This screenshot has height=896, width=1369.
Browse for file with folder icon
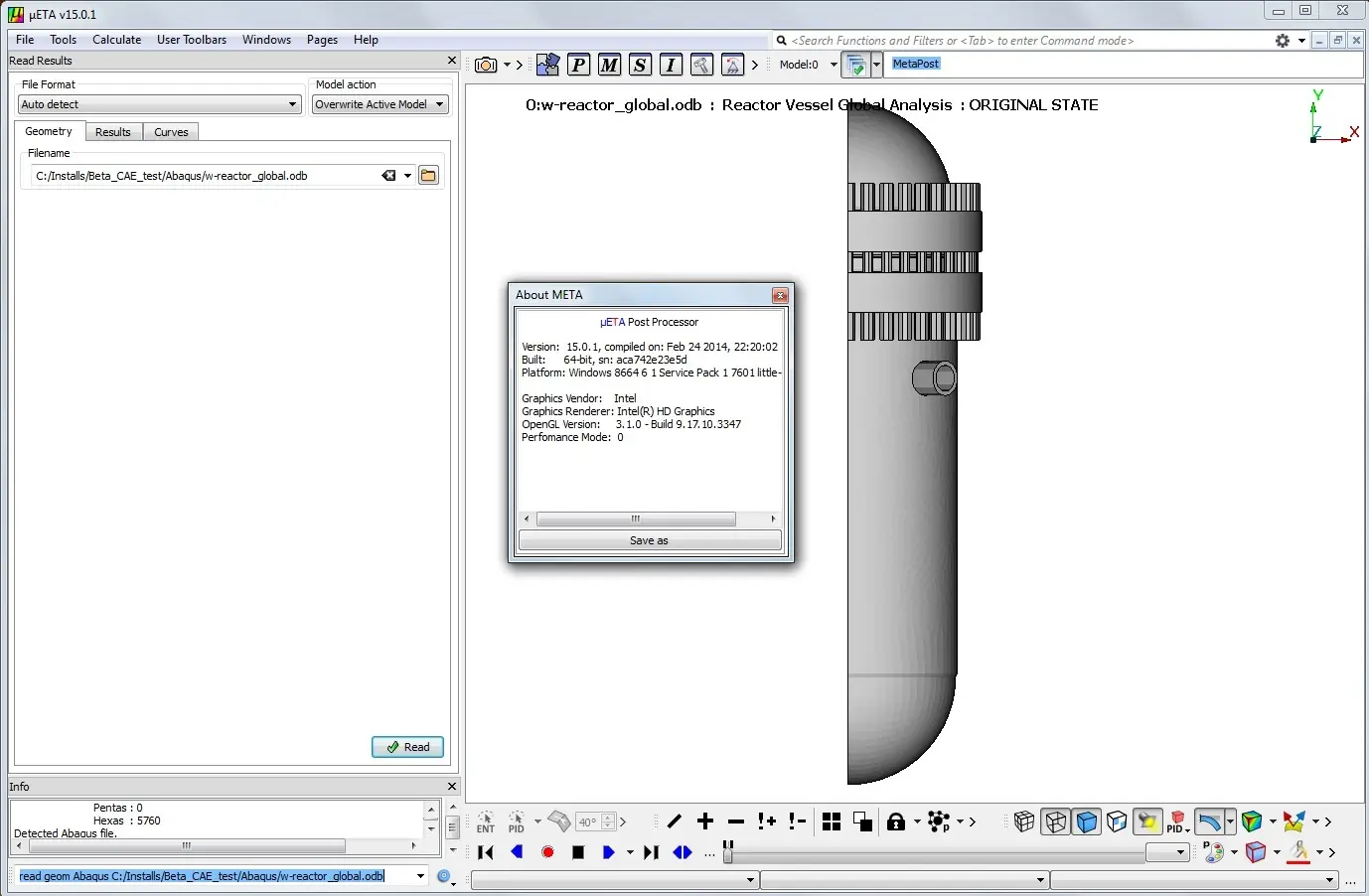coord(428,176)
